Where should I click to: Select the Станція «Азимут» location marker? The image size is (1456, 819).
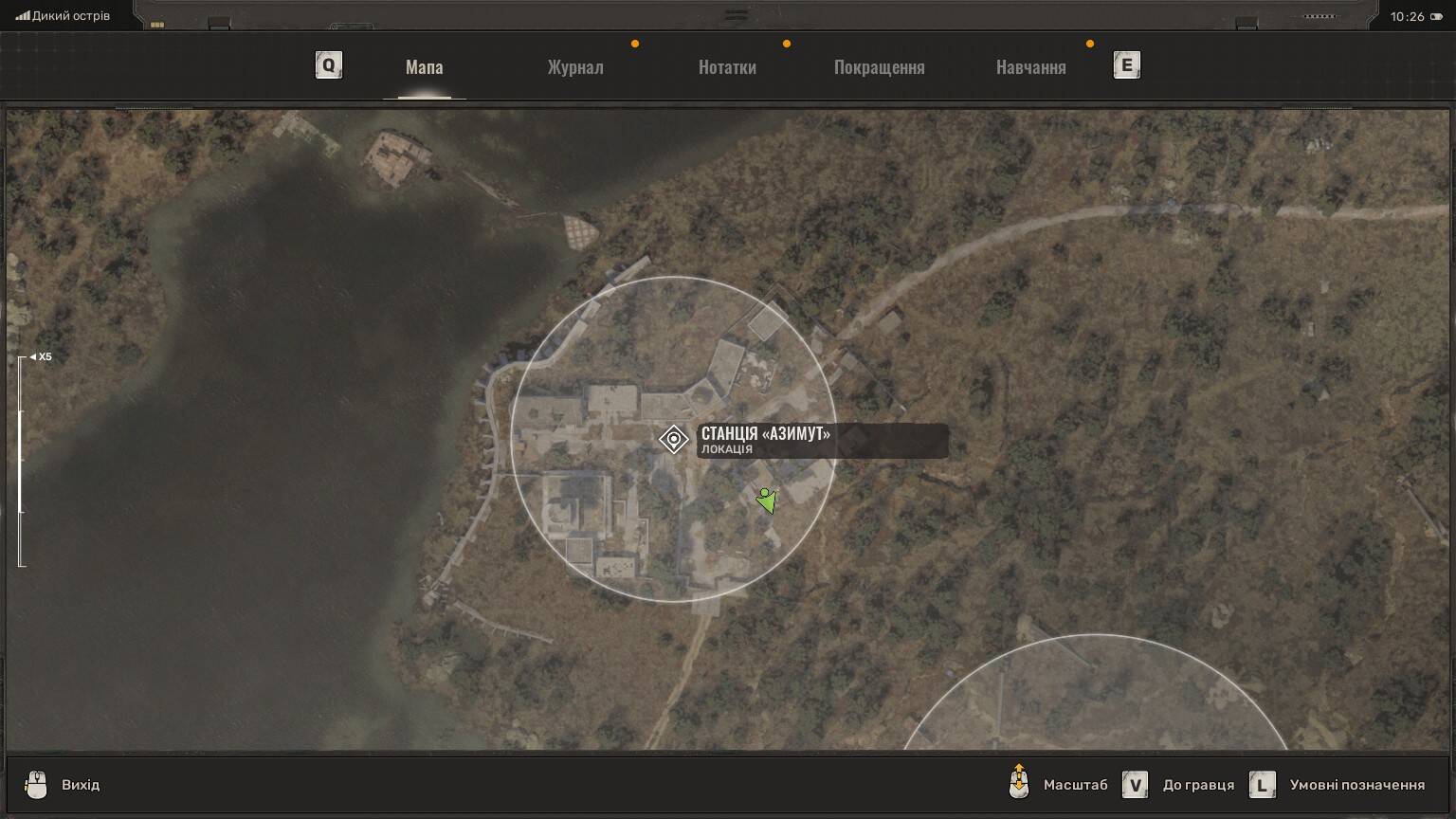[x=673, y=440]
